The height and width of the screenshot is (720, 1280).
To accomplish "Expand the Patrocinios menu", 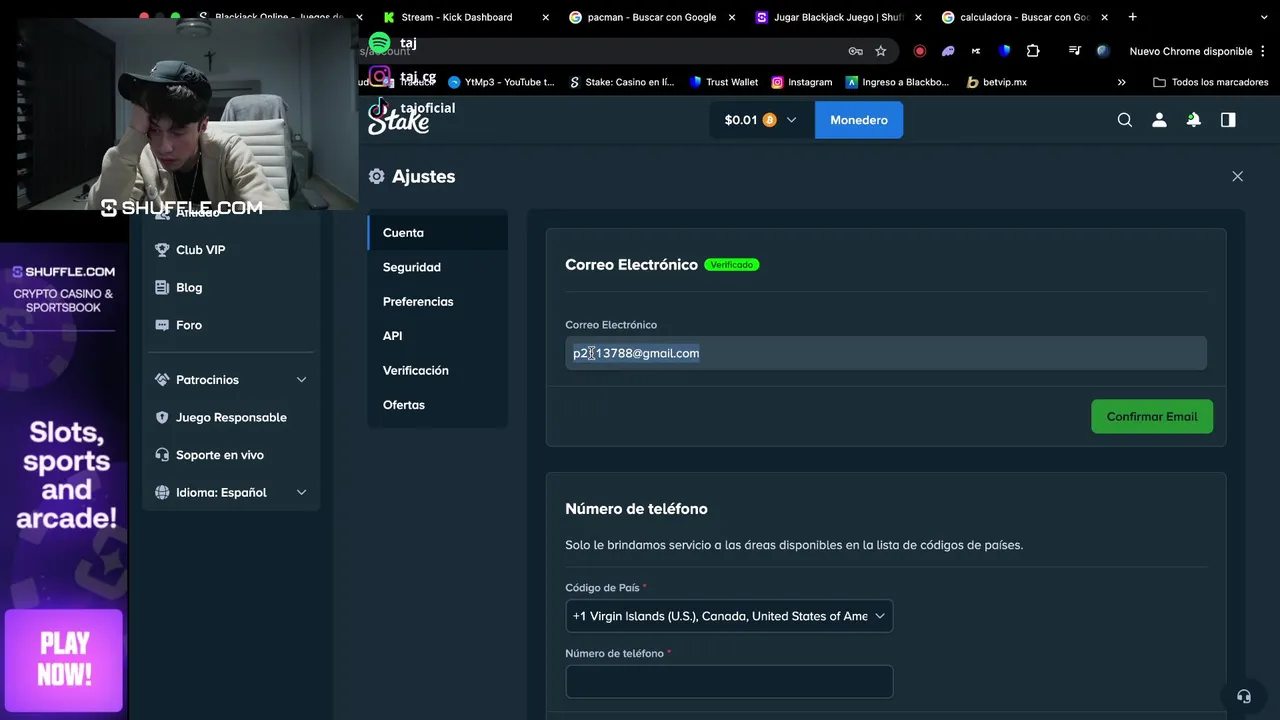I will (231, 380).
